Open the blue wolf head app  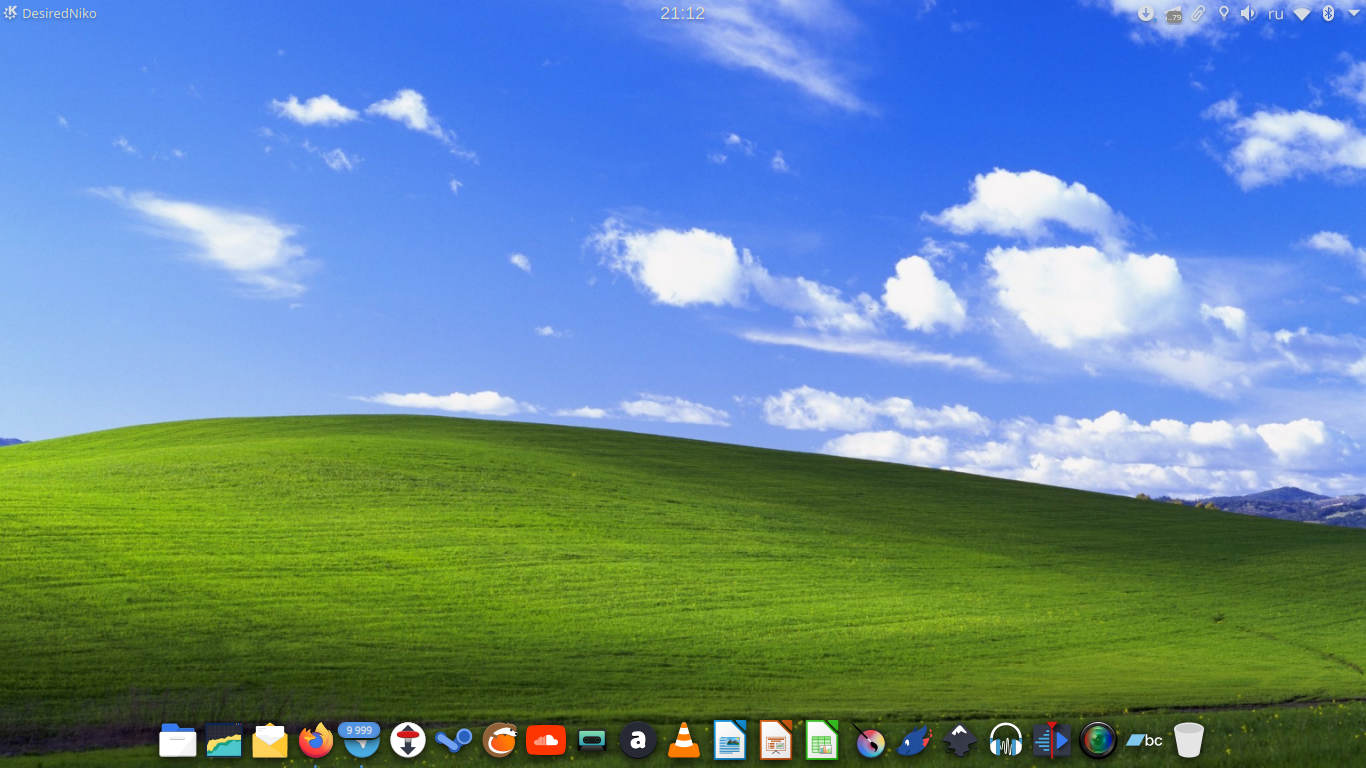(914, 741)
